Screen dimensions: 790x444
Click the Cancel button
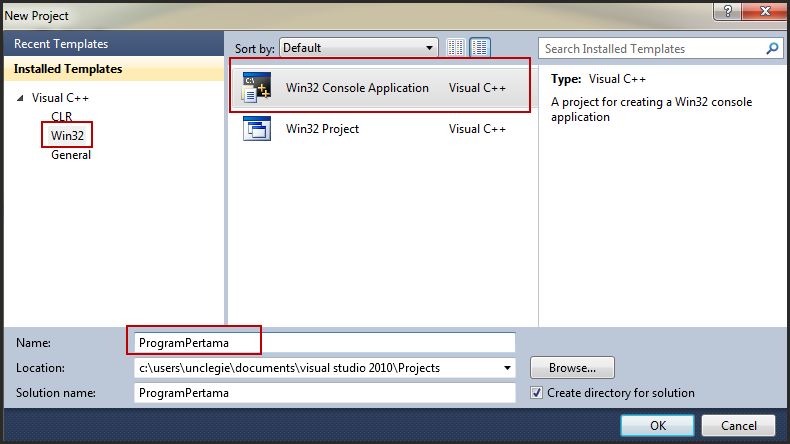coord(739,425)
